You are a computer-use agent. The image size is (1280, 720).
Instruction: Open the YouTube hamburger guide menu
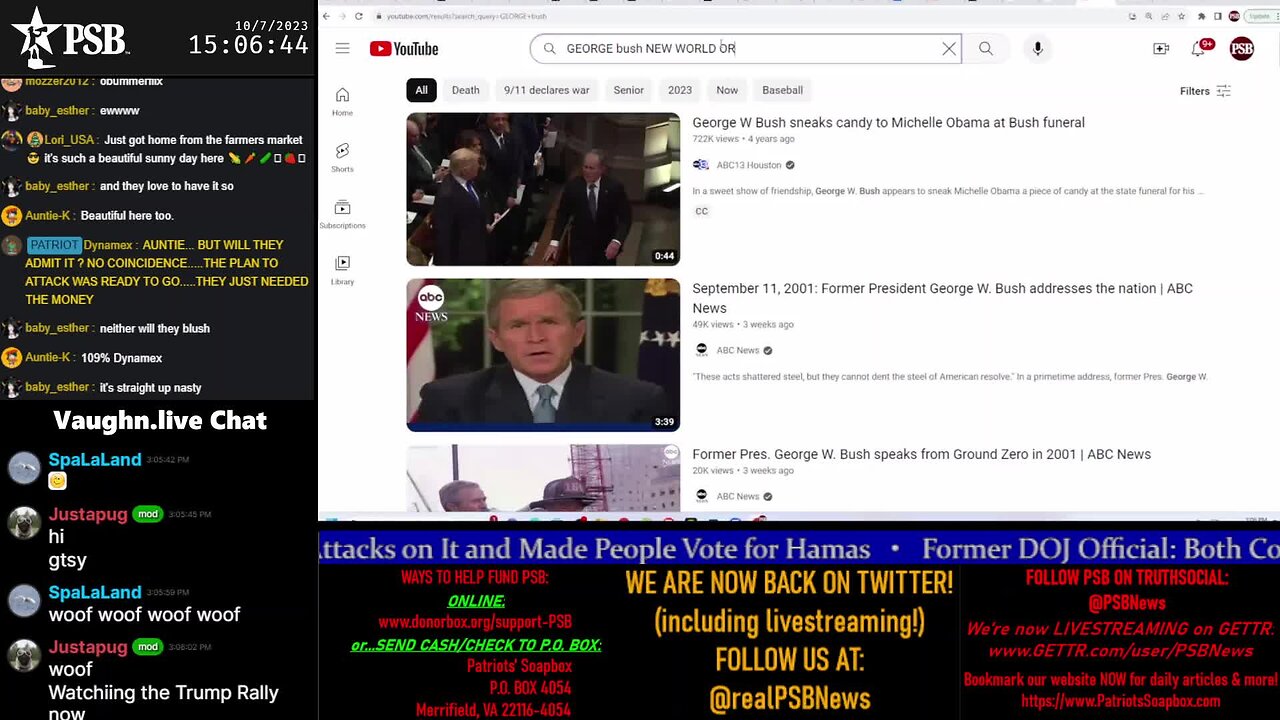click(342, 48)
